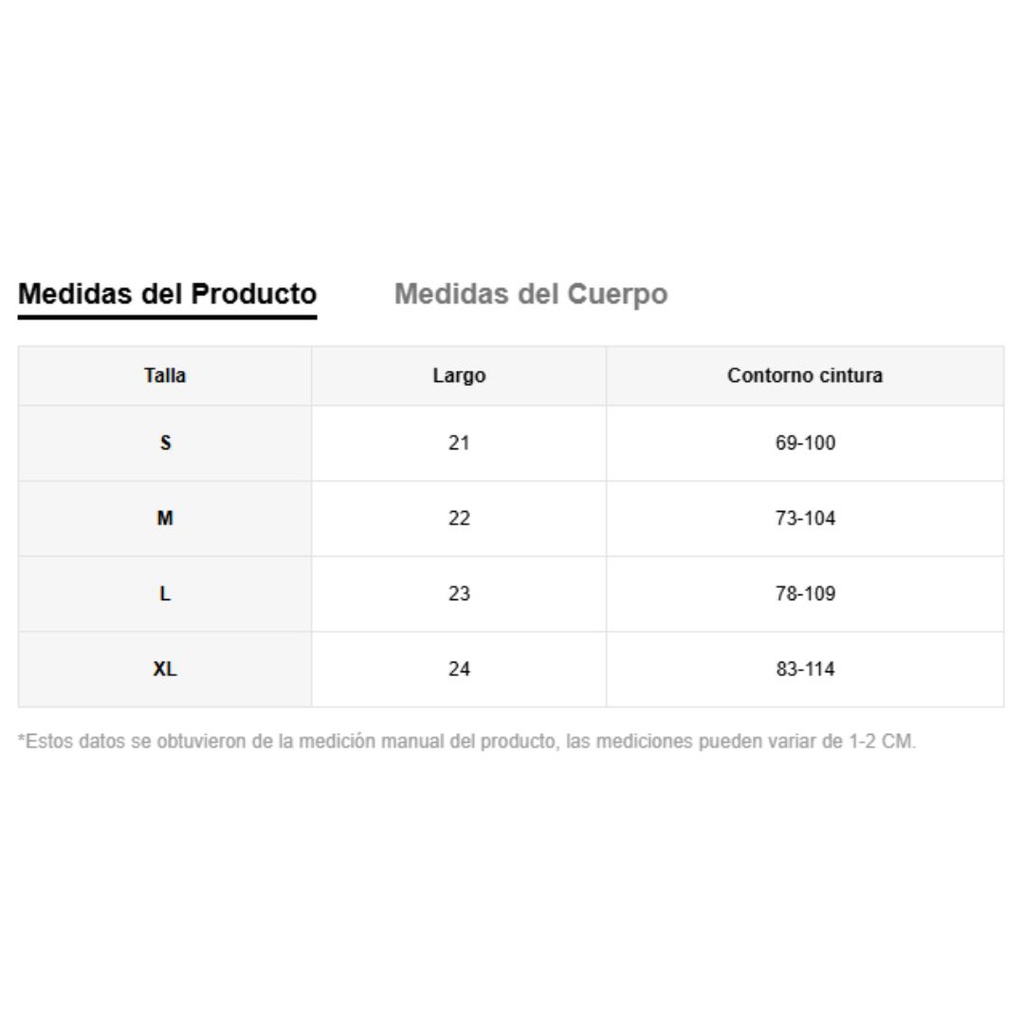Click the Talla column header
1024x1024 pixels.
click(x=165, y=376)
